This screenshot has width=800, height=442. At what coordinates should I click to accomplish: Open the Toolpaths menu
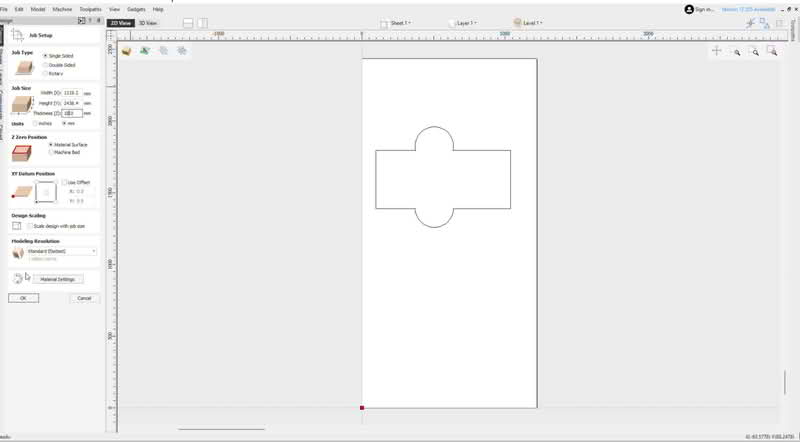point(92,8)
